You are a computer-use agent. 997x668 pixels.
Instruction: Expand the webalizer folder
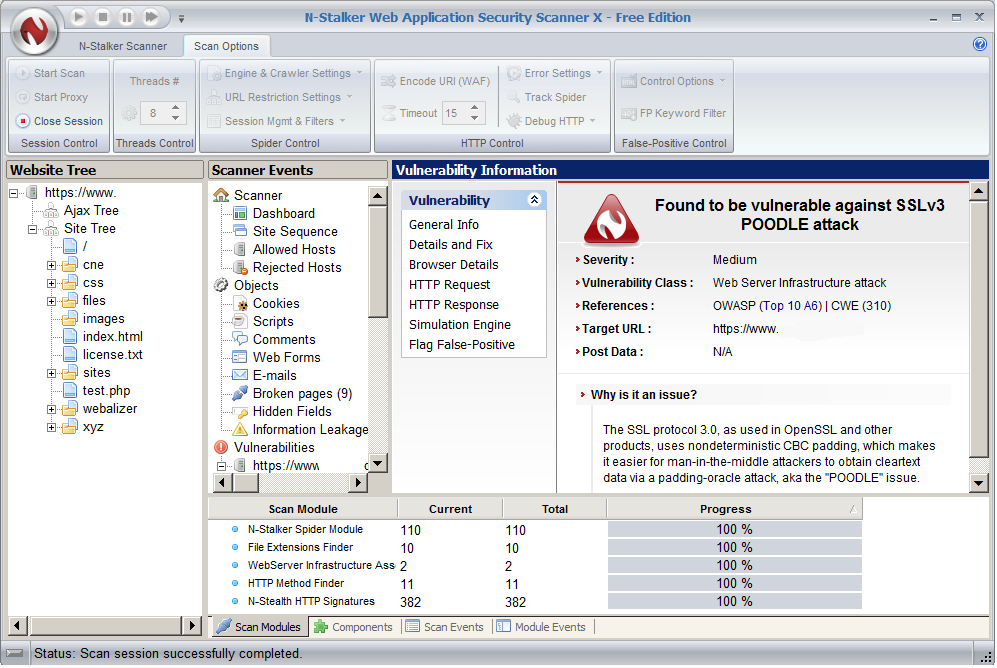click(x=52, y=410)
